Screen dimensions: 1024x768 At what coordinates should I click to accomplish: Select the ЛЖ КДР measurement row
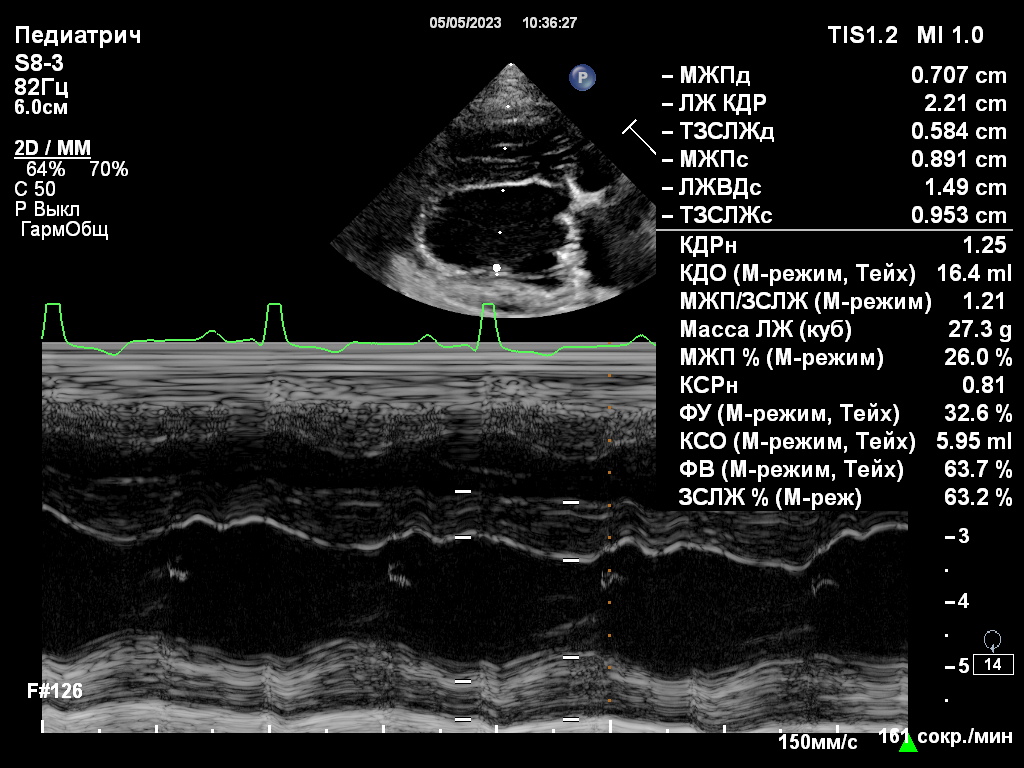tap(834, 103)
